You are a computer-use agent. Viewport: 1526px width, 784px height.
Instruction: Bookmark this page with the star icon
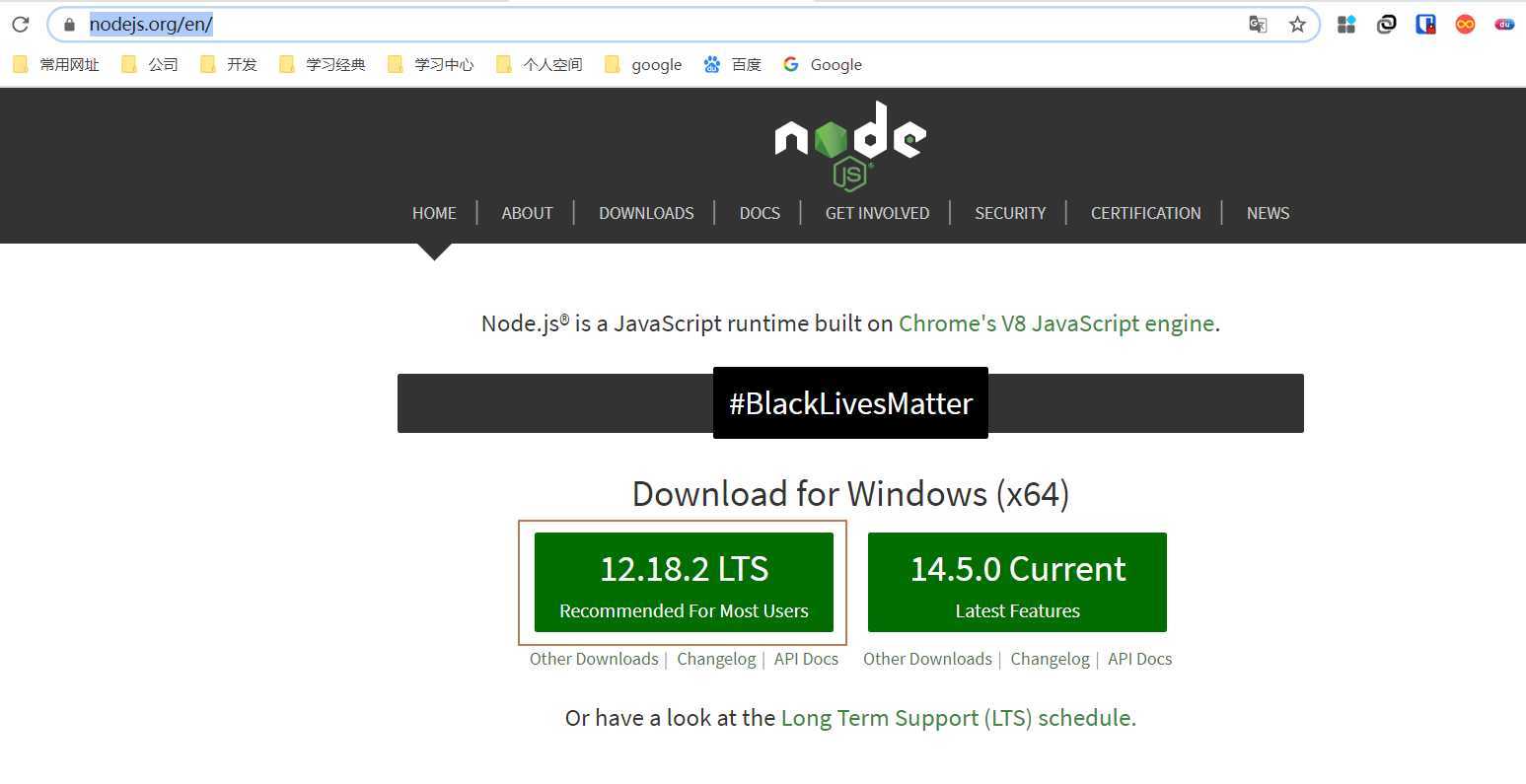1297,25
